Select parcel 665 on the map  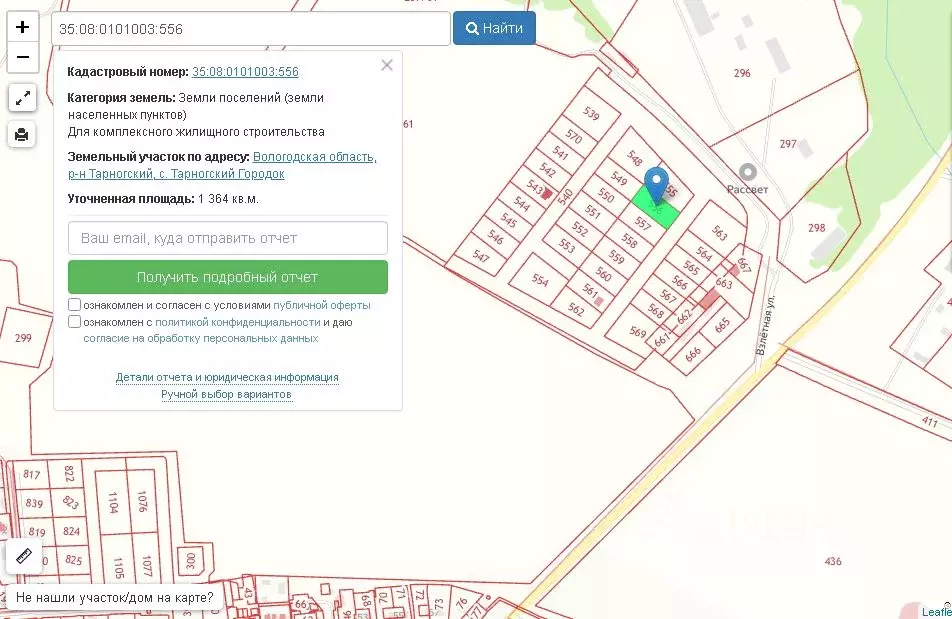point(722,326)
